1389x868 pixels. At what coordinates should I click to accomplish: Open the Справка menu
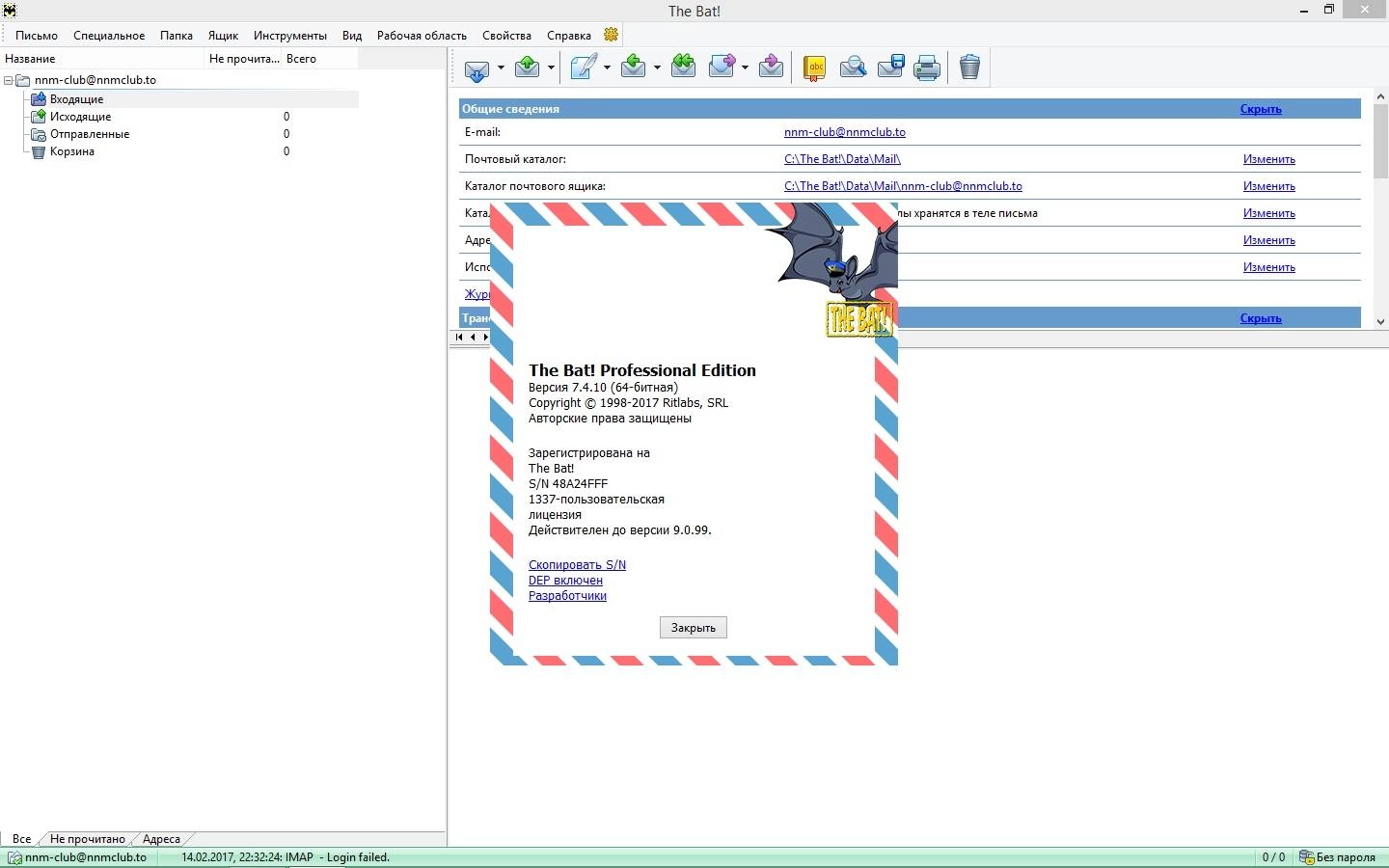(x=569, y=36)
